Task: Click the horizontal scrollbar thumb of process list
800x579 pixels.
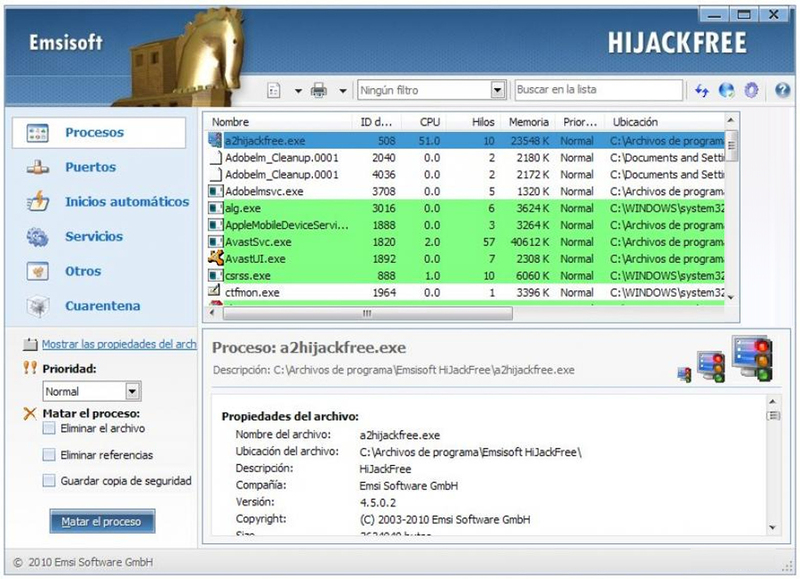Action: click(x=367, y=313)
